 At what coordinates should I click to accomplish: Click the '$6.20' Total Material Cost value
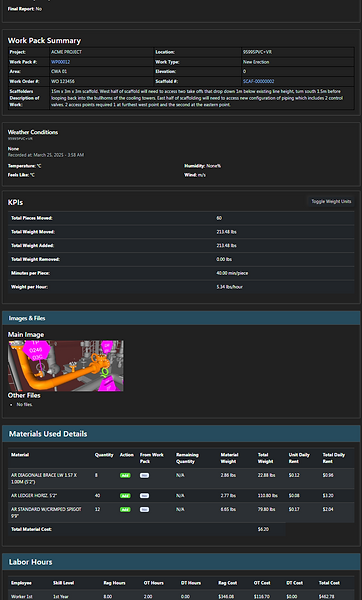point(263,529)
